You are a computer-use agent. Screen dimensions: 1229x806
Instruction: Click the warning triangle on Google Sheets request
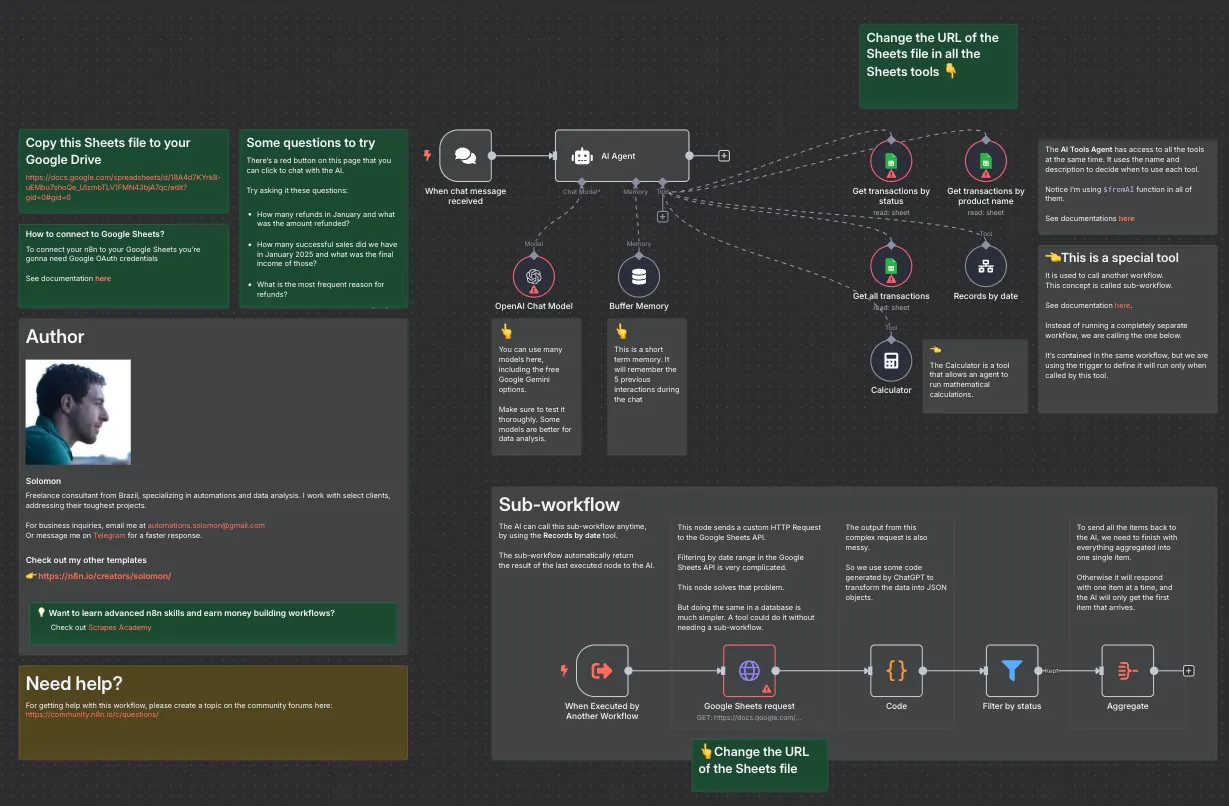[x=767, y=689]
